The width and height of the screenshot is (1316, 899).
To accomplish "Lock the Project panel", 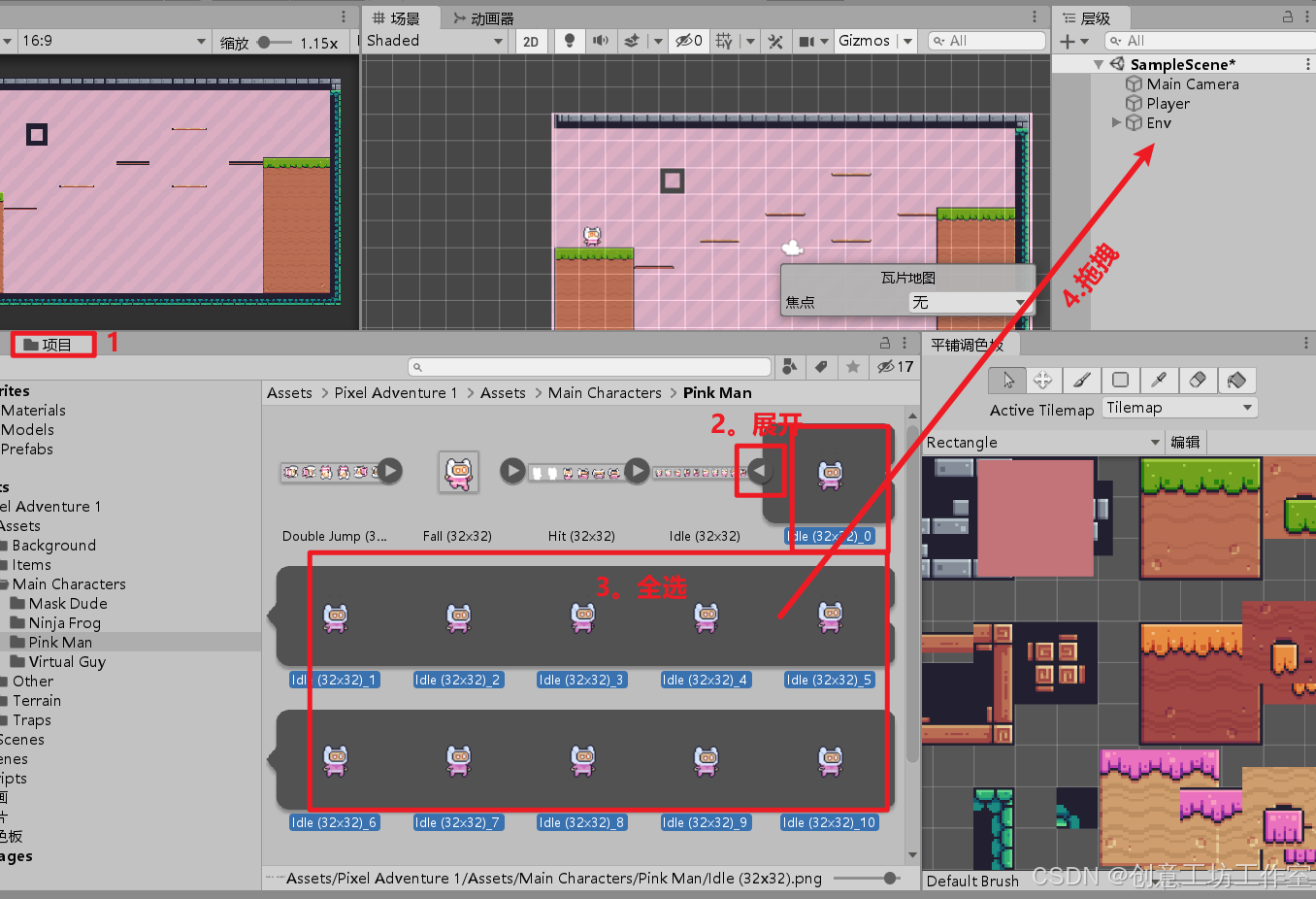I will (885, 343).
